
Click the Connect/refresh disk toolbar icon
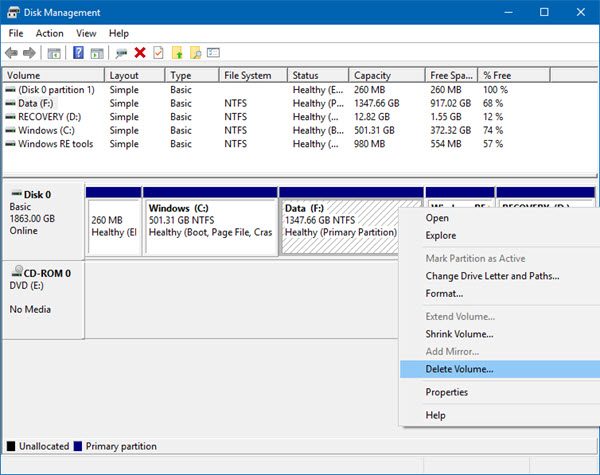tap(121, 53)
